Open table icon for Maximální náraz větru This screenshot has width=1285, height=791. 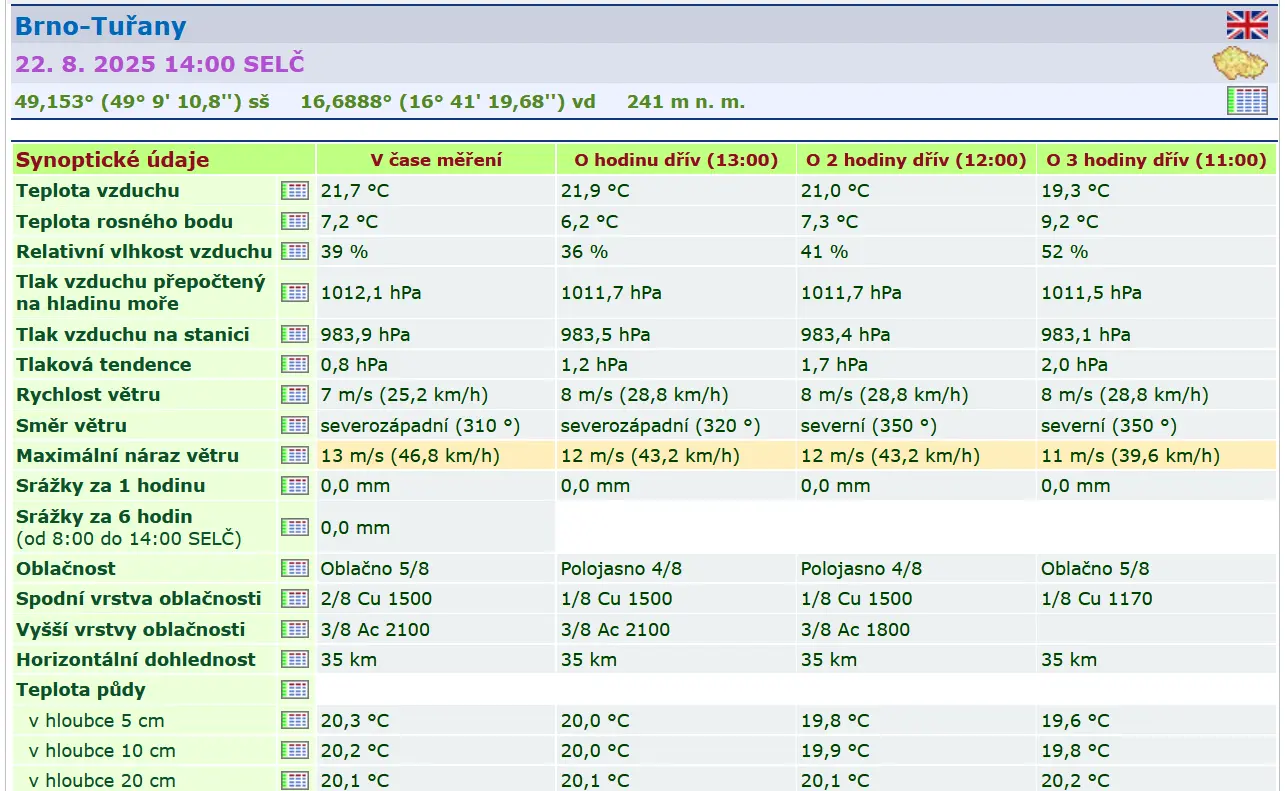click(295, 455)
